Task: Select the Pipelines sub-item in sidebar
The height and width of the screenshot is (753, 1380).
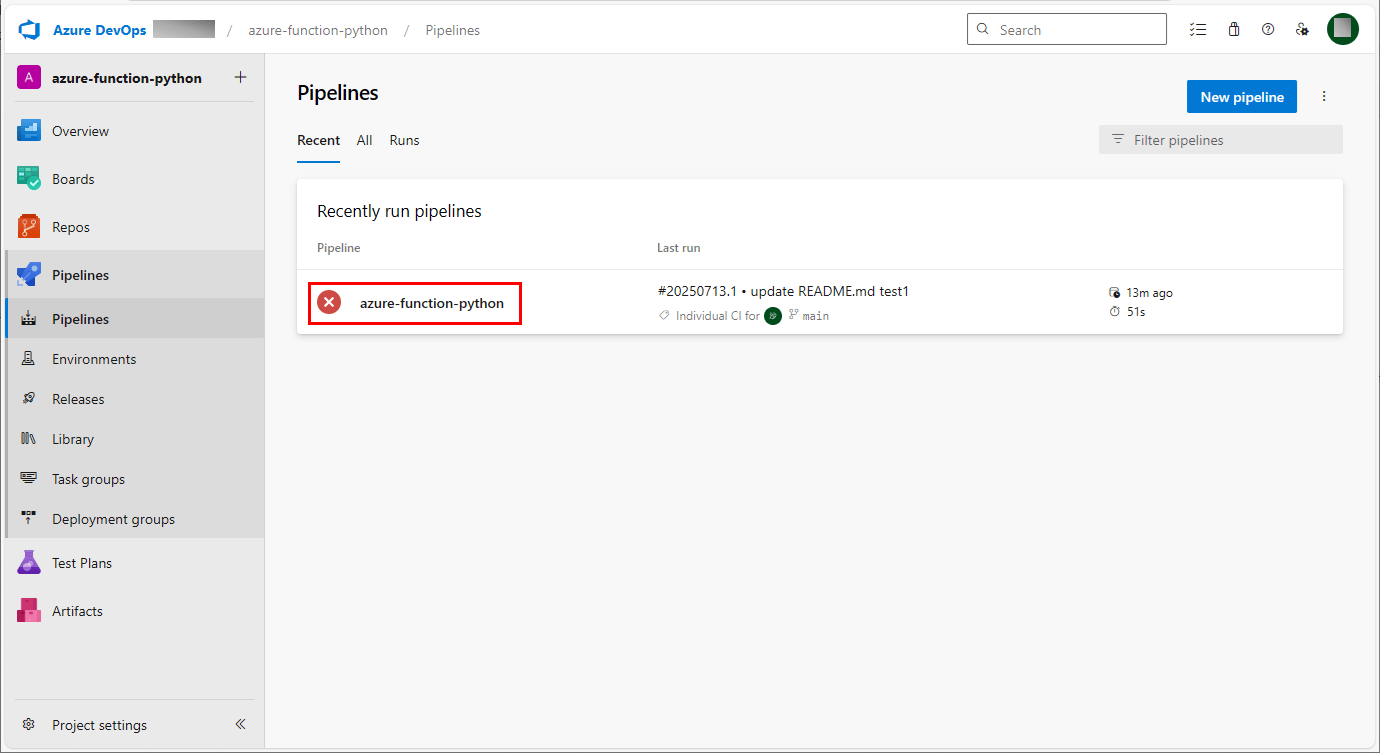Action: coord(135,319)
